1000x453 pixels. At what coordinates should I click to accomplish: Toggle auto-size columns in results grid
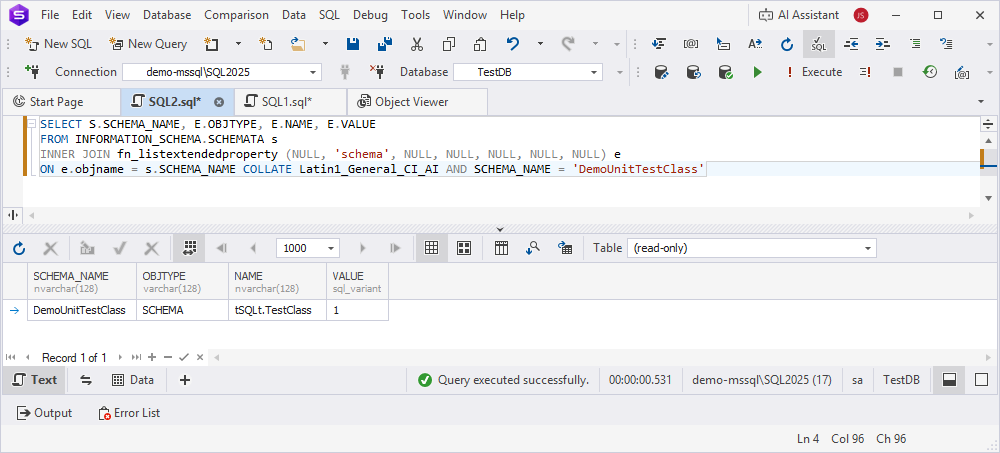pyautogui.click(x=189, y=248)
